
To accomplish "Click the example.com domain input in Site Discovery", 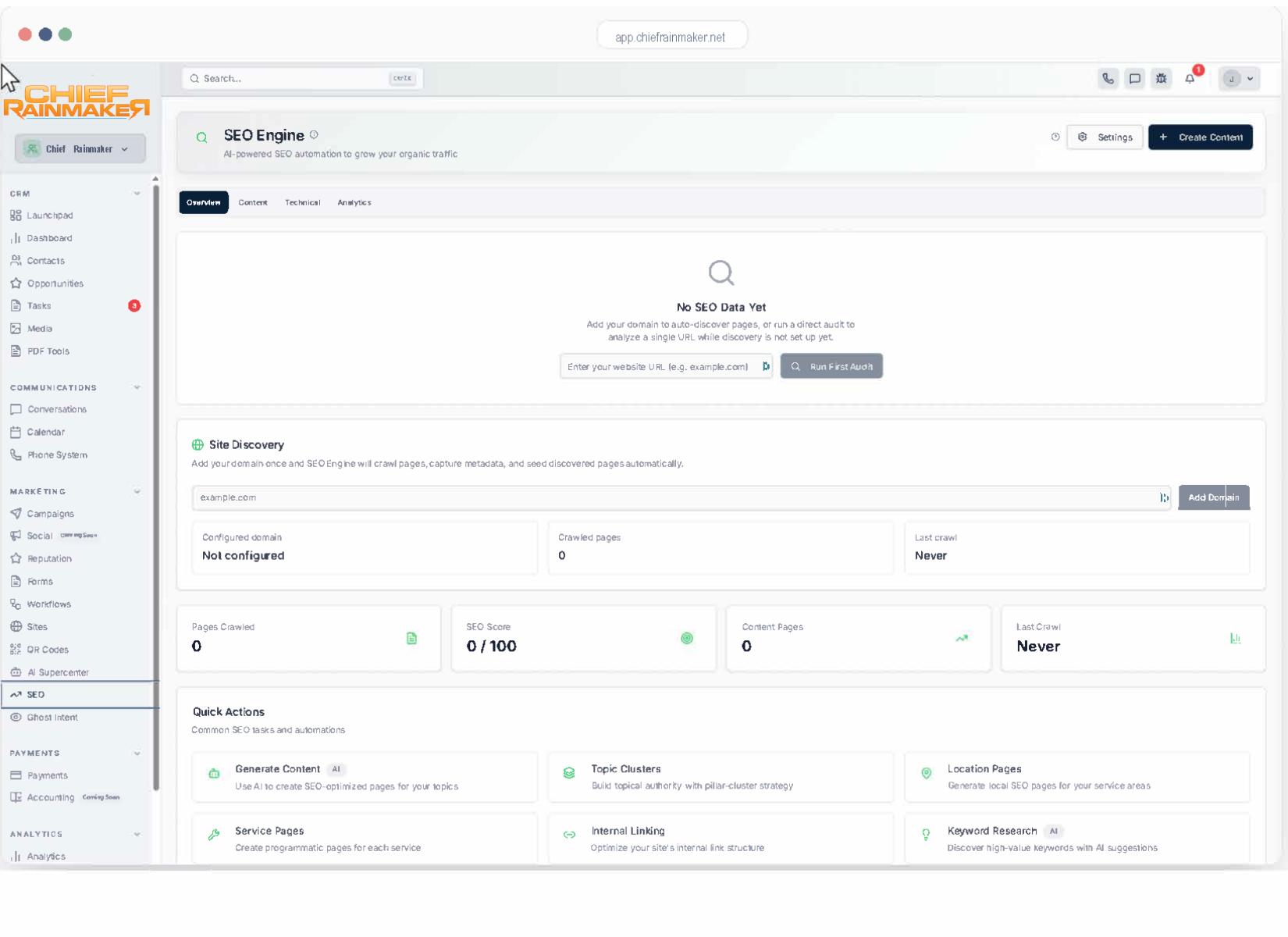I will 681,497.
